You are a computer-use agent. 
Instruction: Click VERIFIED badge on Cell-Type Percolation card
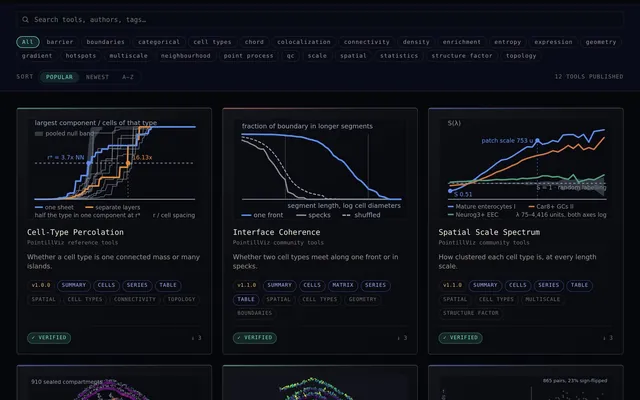pyautogui.click(x=49, y=338)
